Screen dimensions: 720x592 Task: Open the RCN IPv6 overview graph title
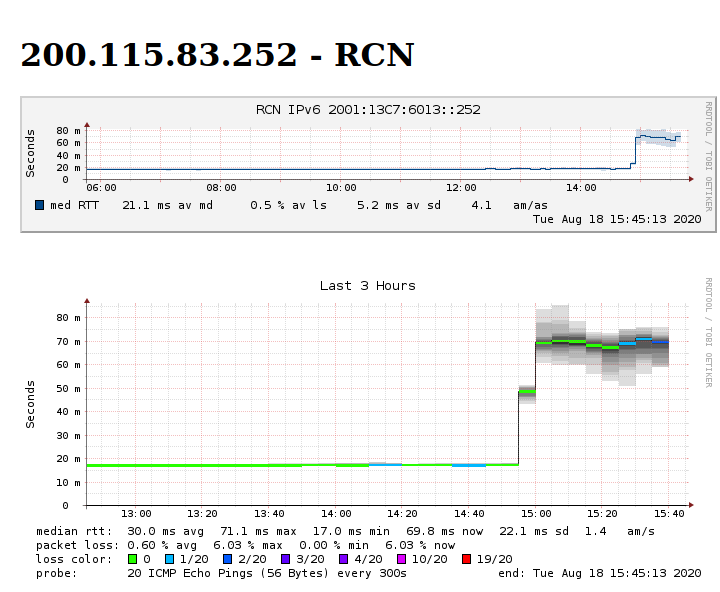[x=368, y=110]
